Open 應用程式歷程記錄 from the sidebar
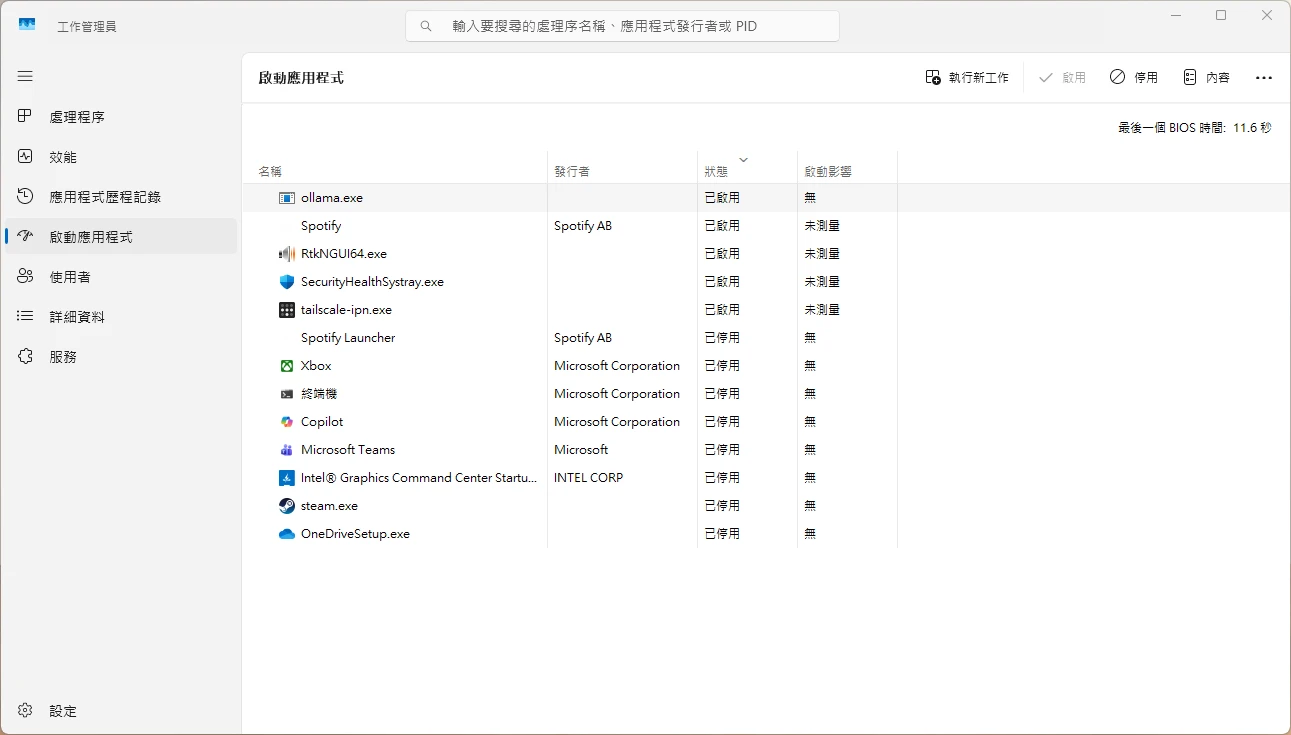The height and width of the screenshot is (735, 1291). (x=105, y=197)
